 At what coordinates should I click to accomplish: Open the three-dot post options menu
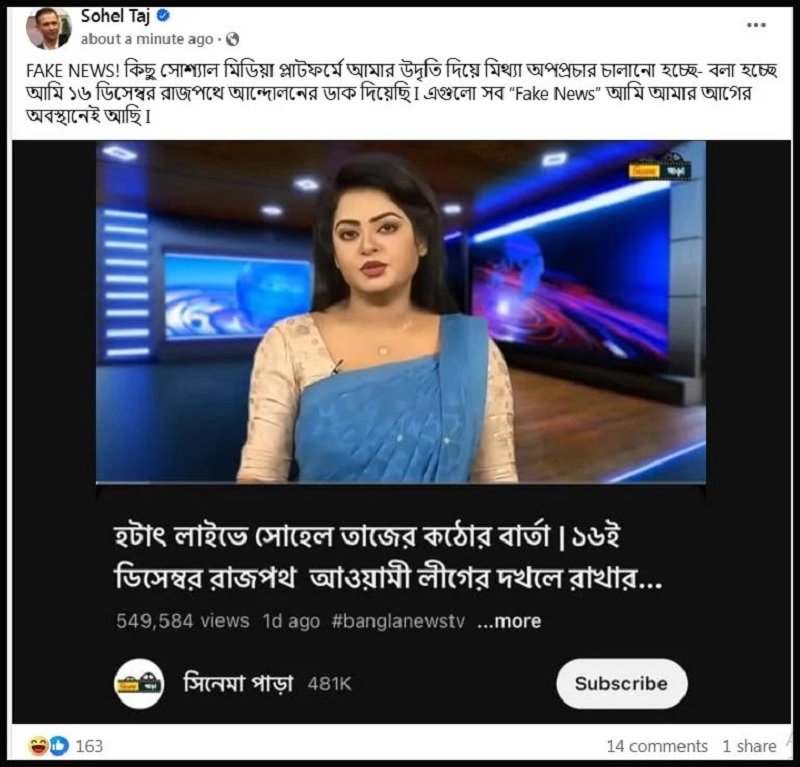[x=756, y=25]
